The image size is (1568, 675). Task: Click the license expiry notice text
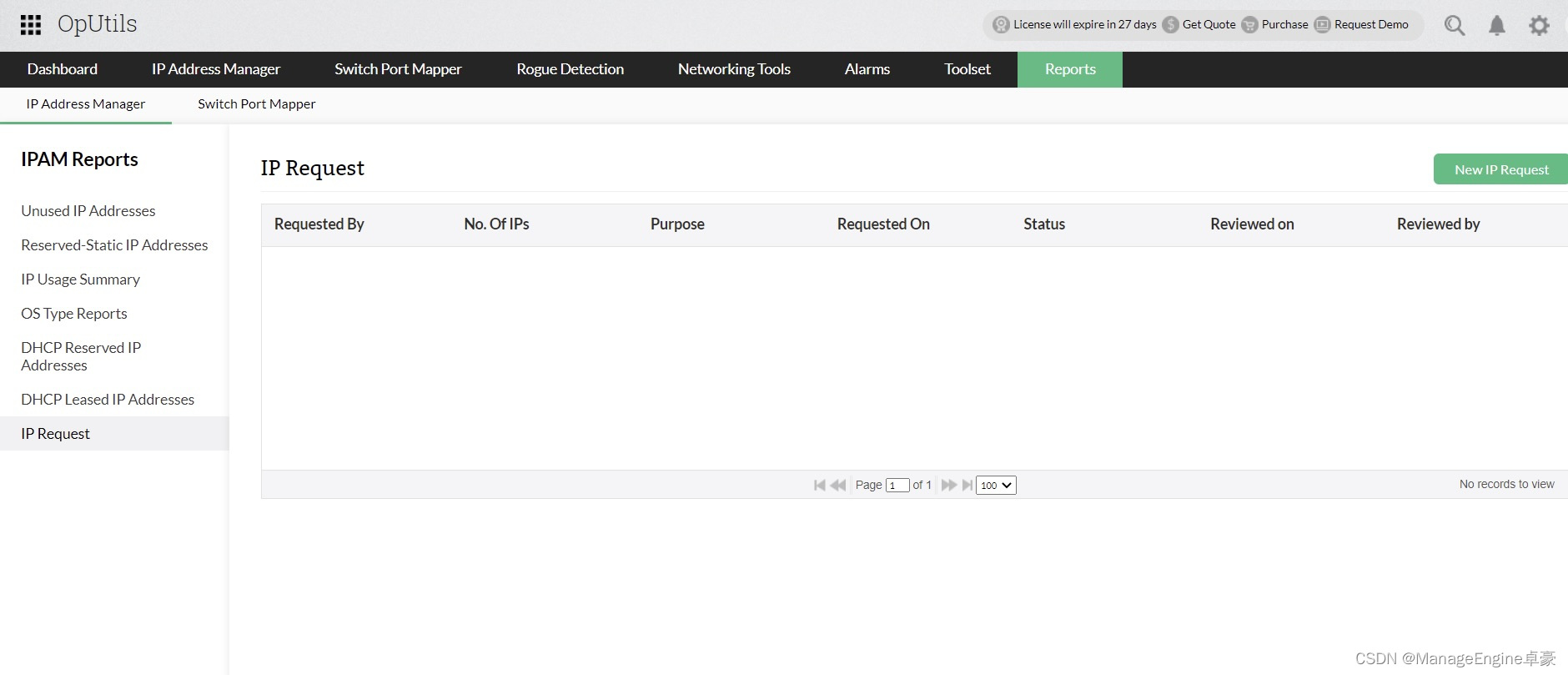[1085, 25]
